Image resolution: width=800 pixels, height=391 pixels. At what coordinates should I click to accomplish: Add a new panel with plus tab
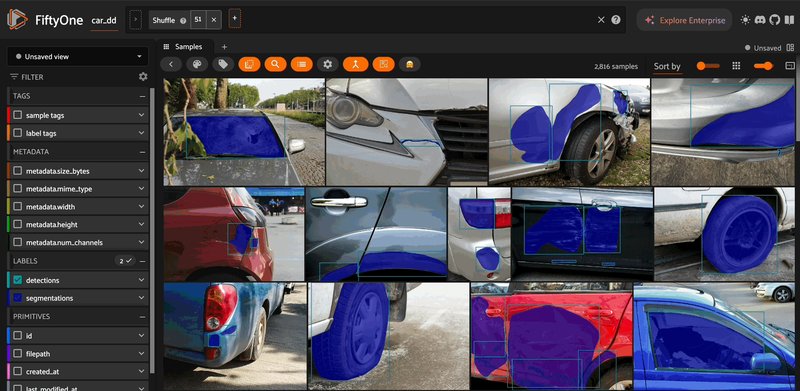(224, 47)
